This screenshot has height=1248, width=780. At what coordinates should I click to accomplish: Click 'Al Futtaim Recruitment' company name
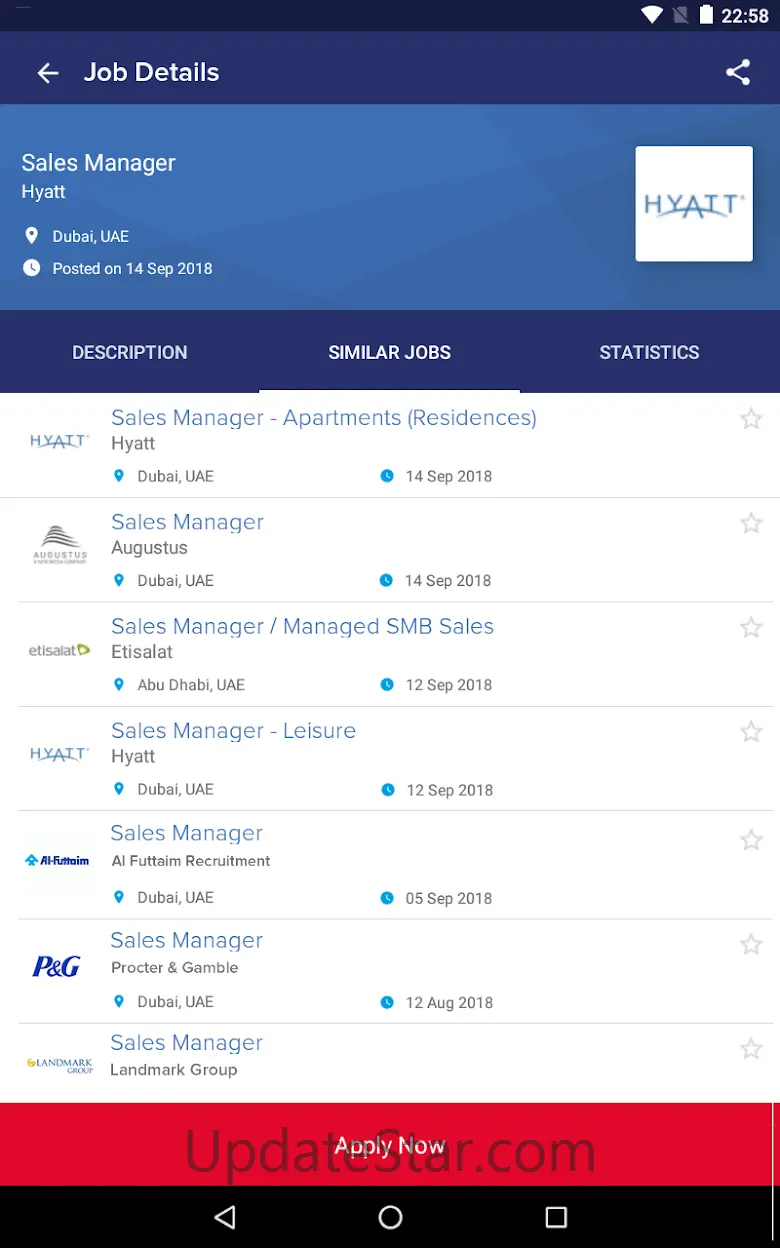coord(191,861)
